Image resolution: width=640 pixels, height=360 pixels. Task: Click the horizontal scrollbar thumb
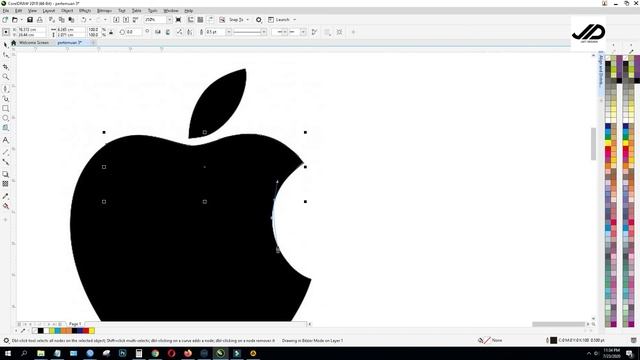tap(558, 324)
